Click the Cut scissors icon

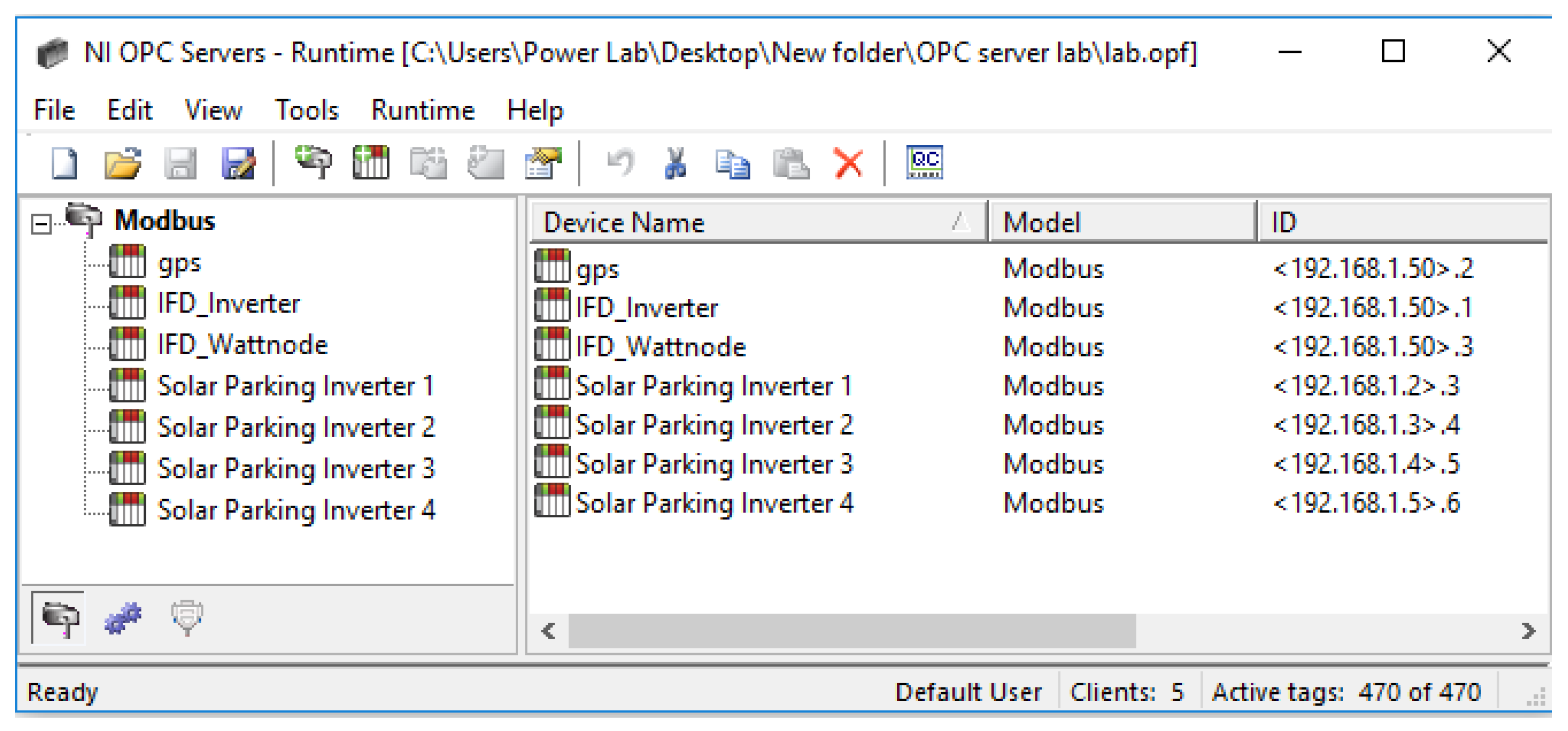click(676, 163)
